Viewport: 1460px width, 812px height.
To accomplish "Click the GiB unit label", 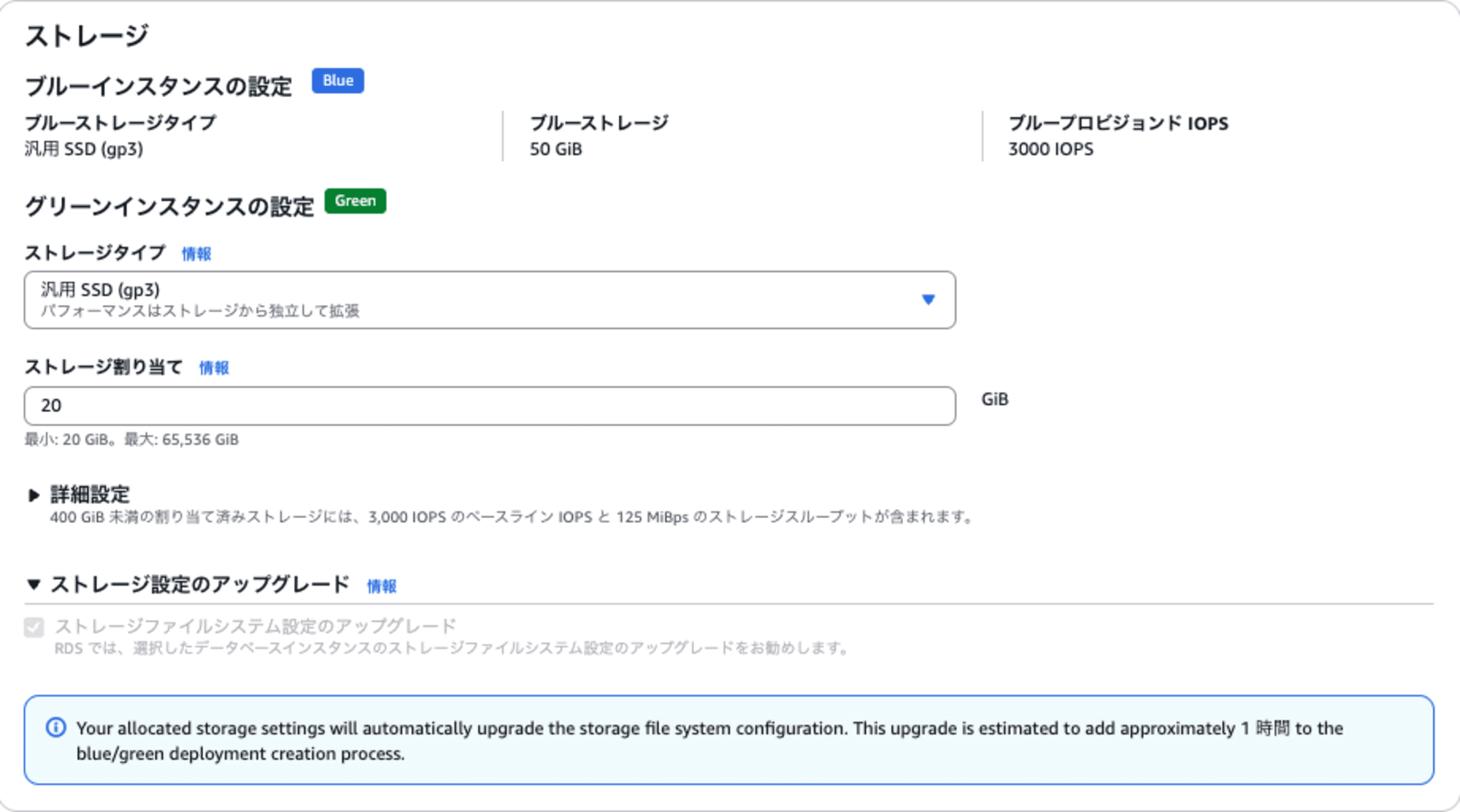I will 994,399.
